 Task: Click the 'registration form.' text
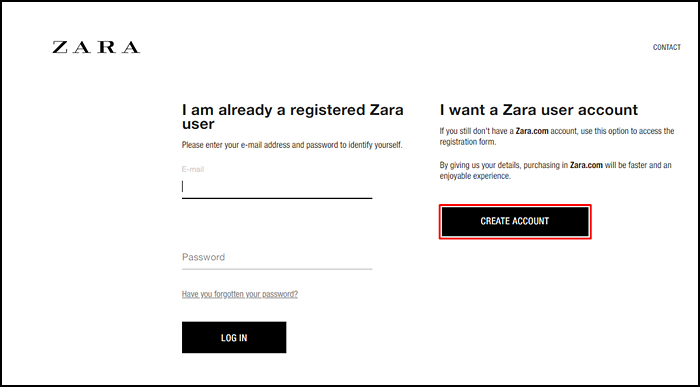click(468, 142)
